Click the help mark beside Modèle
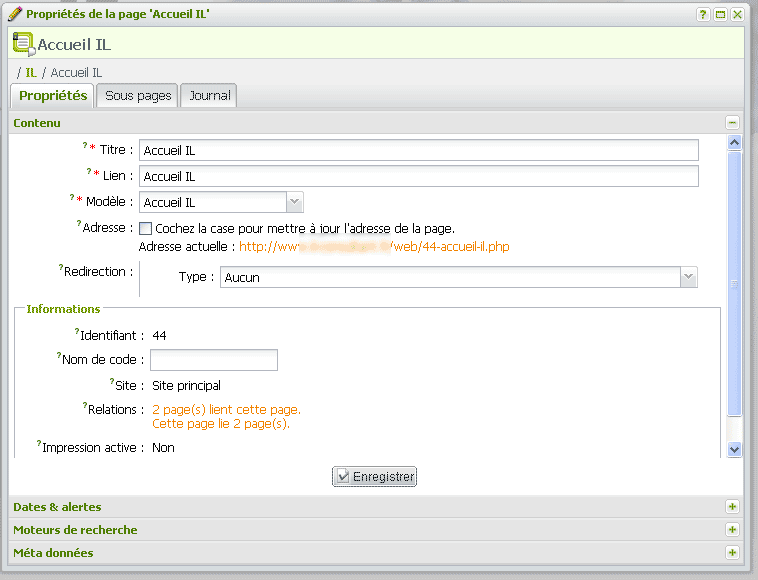This screenshot has height=580, width=758. (x=77, y=198)
